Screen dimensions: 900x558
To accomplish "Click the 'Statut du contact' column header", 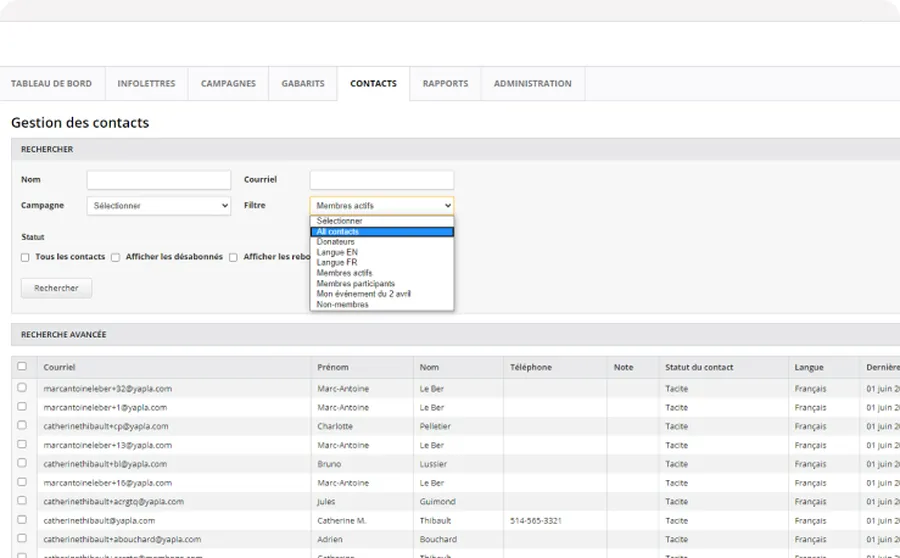I will coord(699,368).
